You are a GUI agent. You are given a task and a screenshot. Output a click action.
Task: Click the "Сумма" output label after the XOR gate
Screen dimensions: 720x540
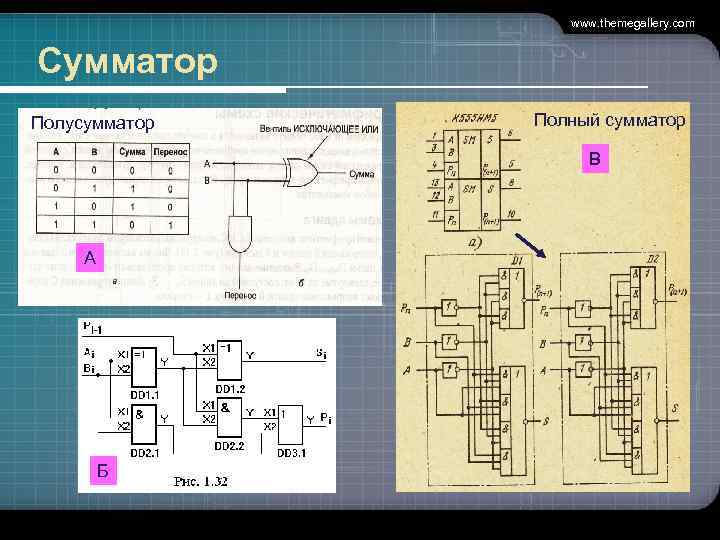pos(361,174)
